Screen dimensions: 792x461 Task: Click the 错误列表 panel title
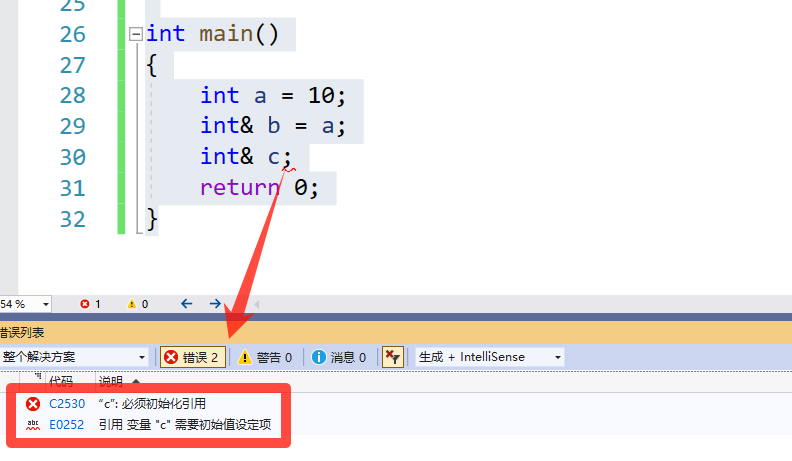[x=20, y=332]
